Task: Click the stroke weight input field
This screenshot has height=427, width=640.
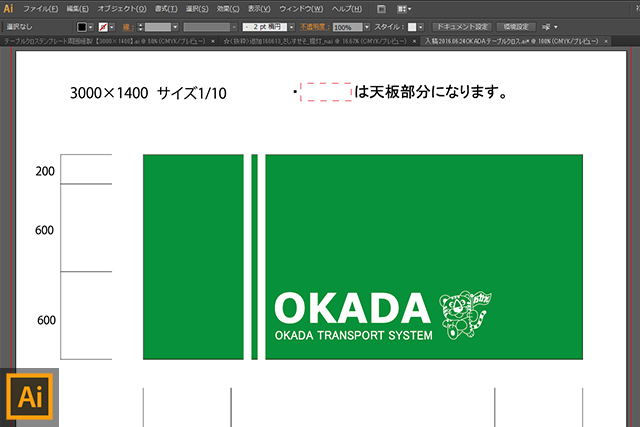Action: pos(158,27)
